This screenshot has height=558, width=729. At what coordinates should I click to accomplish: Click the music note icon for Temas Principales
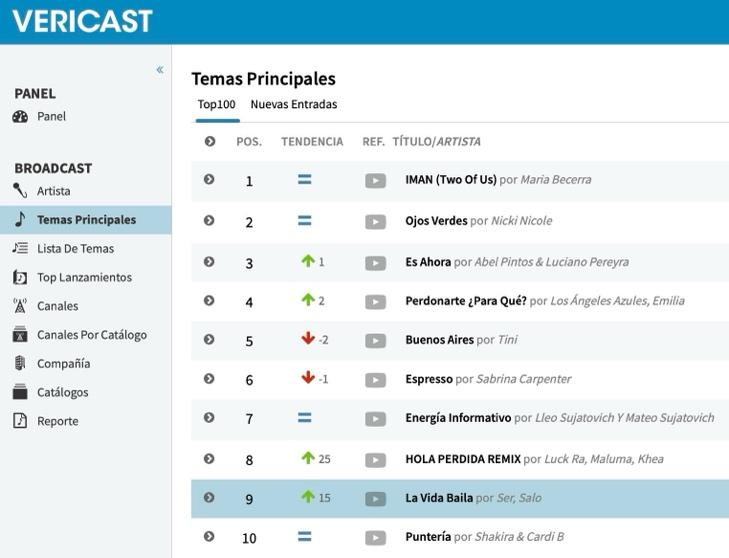click(20, 219)
